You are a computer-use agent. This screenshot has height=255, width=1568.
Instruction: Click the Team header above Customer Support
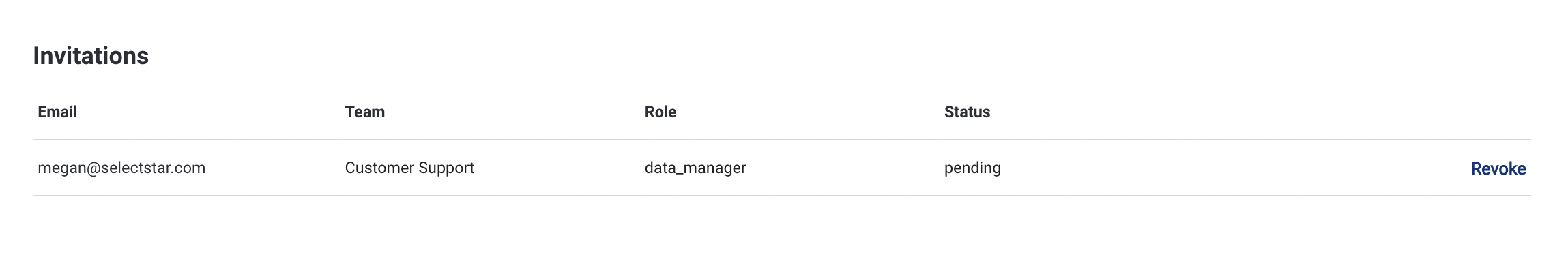pyautogui.click(x=364, y=112)
